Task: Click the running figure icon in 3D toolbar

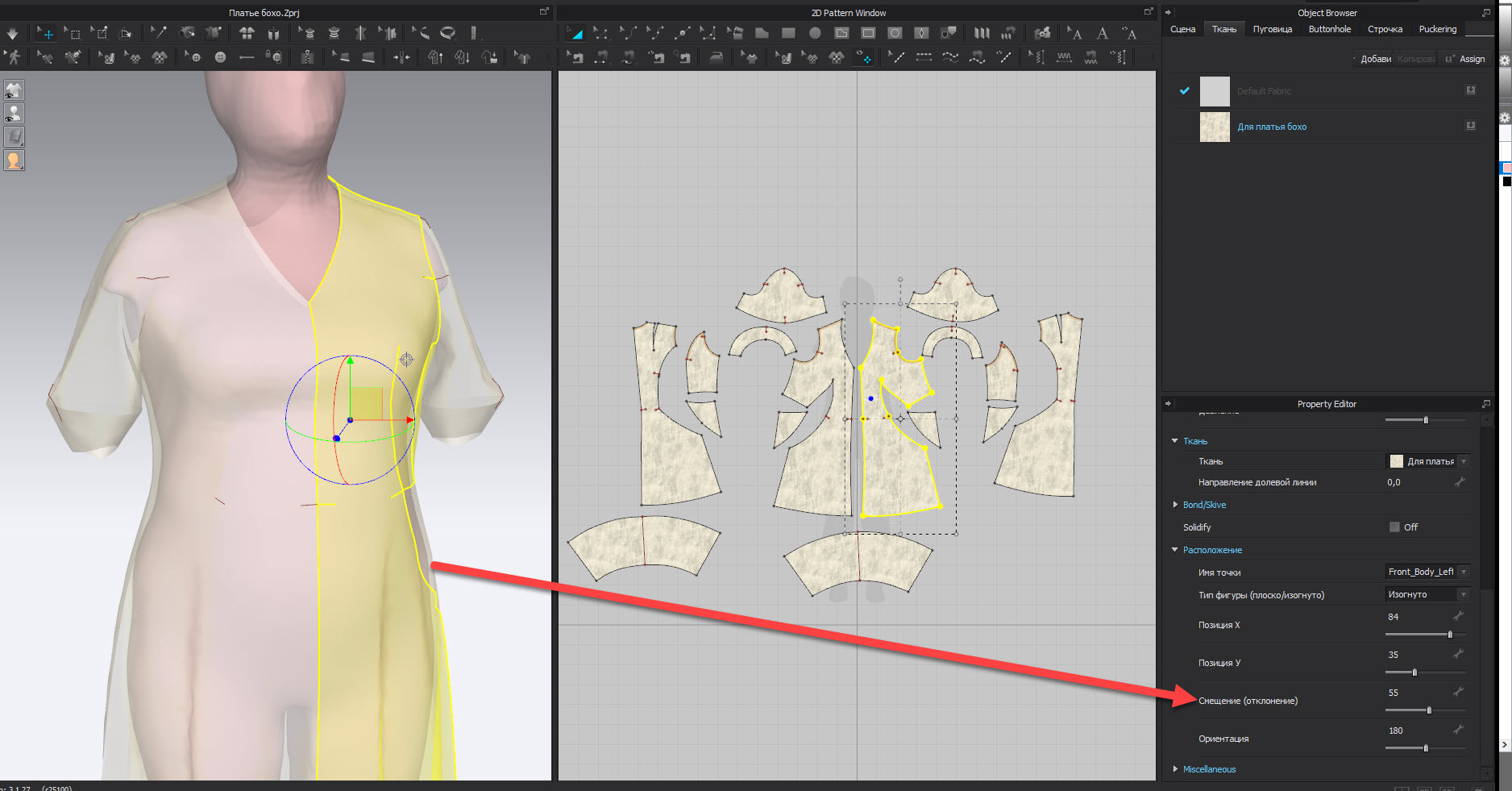Action: coord(13,57)
